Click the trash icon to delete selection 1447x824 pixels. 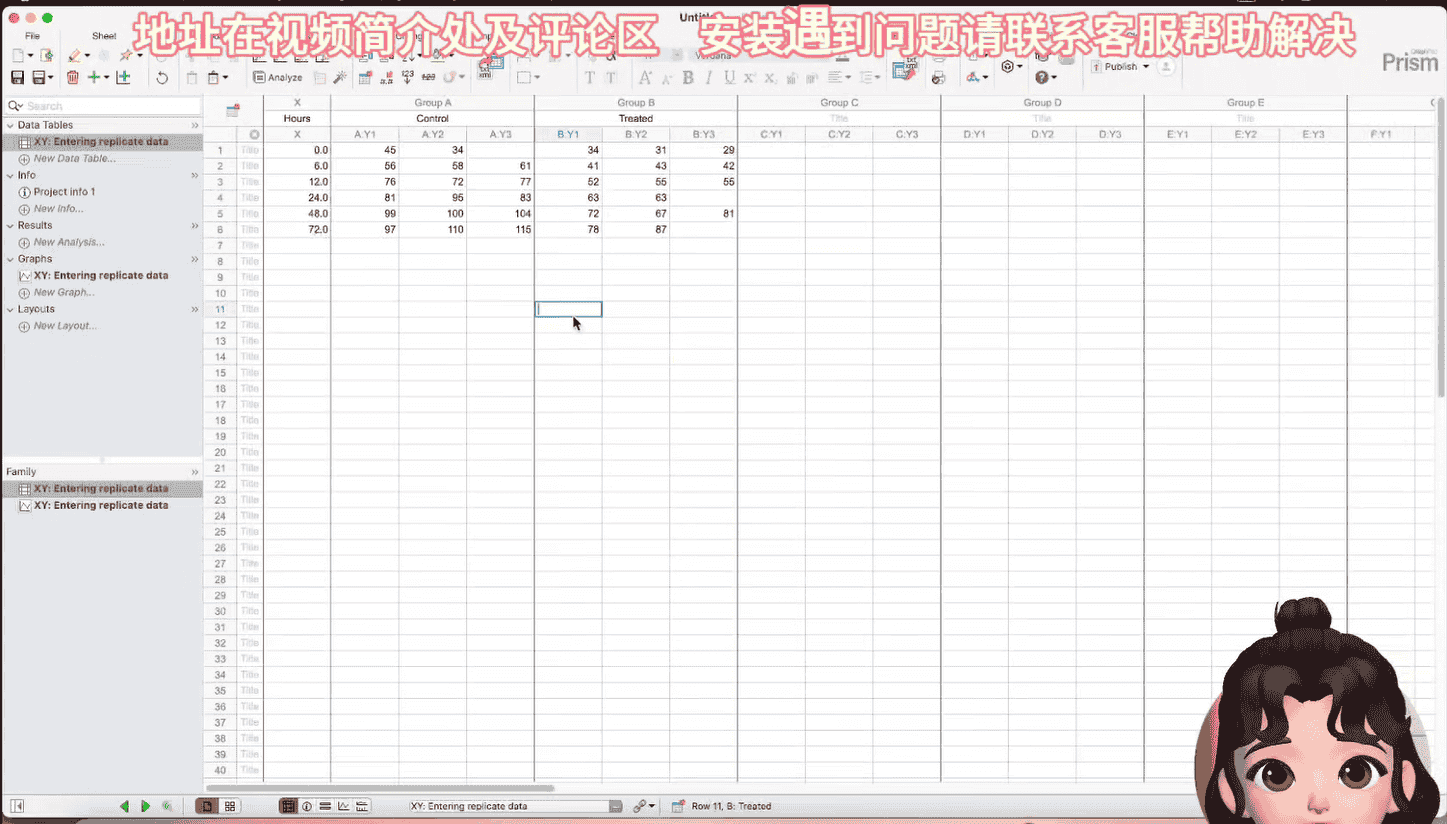pyautogui.click(x=71, y=77)
